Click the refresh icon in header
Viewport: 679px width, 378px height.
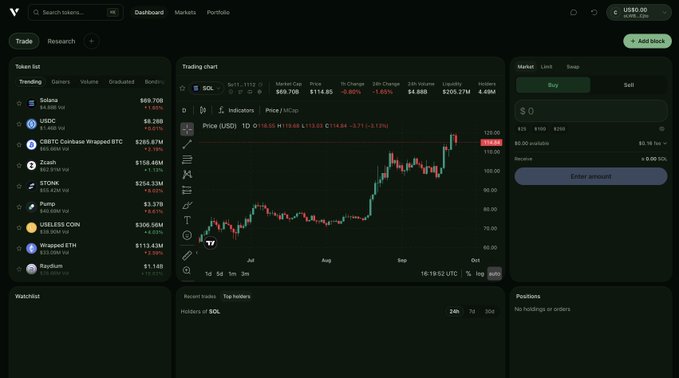point(594,12)
